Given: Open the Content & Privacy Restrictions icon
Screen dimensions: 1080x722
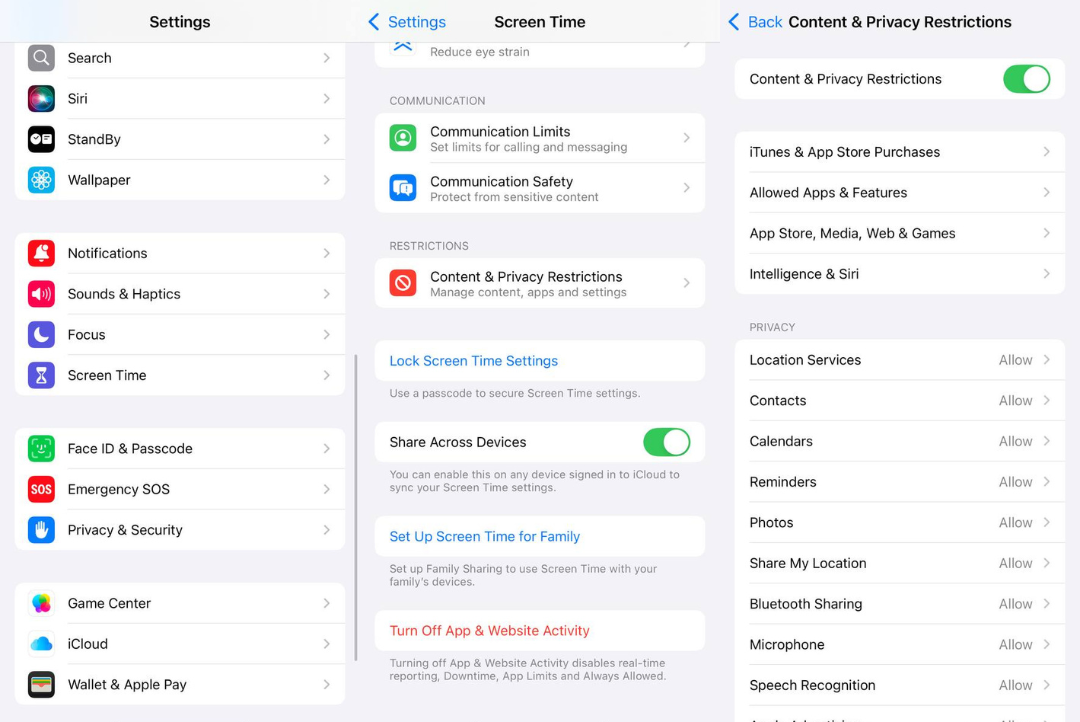Looking at the screenshot, I should click(x=403, y=284).
